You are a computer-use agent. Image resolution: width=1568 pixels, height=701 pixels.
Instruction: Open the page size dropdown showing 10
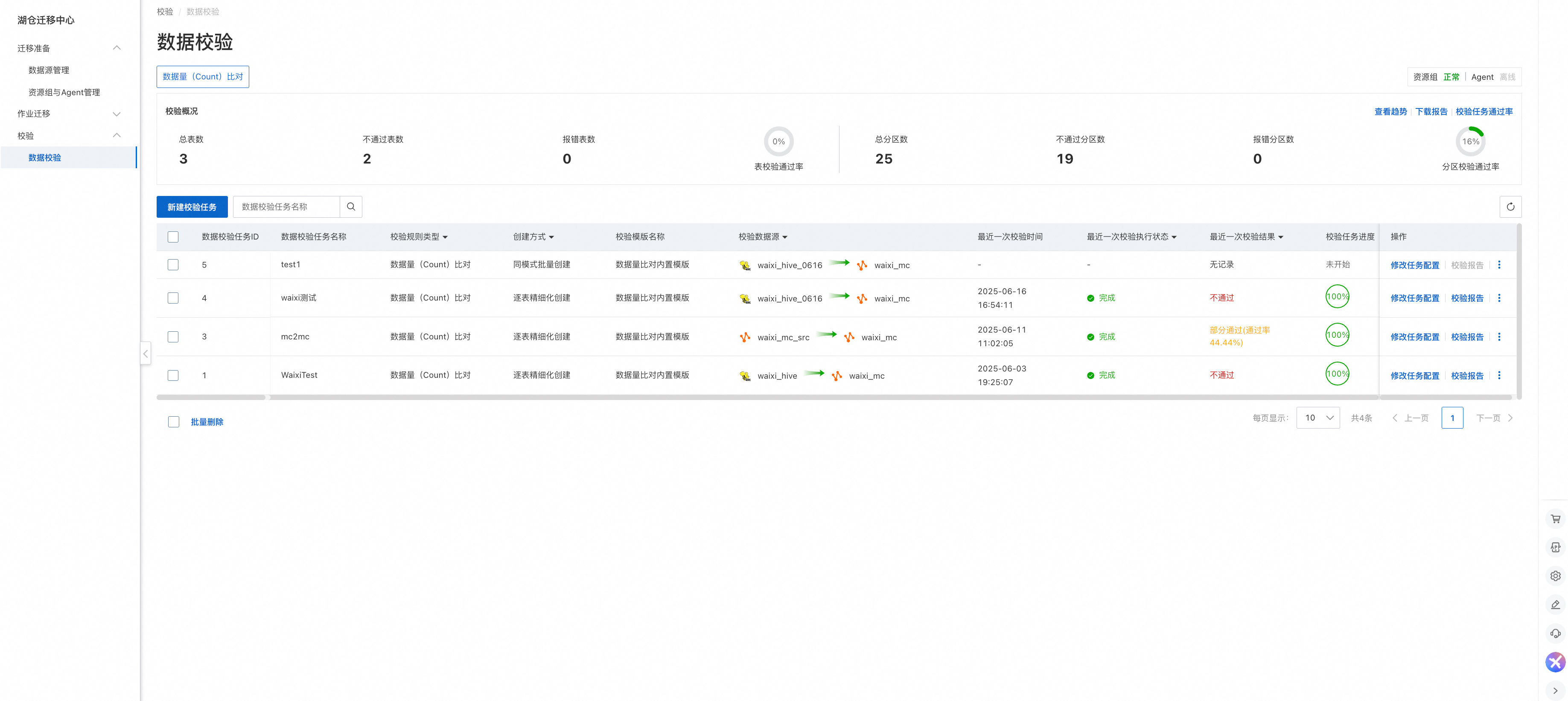(1318, 418)
